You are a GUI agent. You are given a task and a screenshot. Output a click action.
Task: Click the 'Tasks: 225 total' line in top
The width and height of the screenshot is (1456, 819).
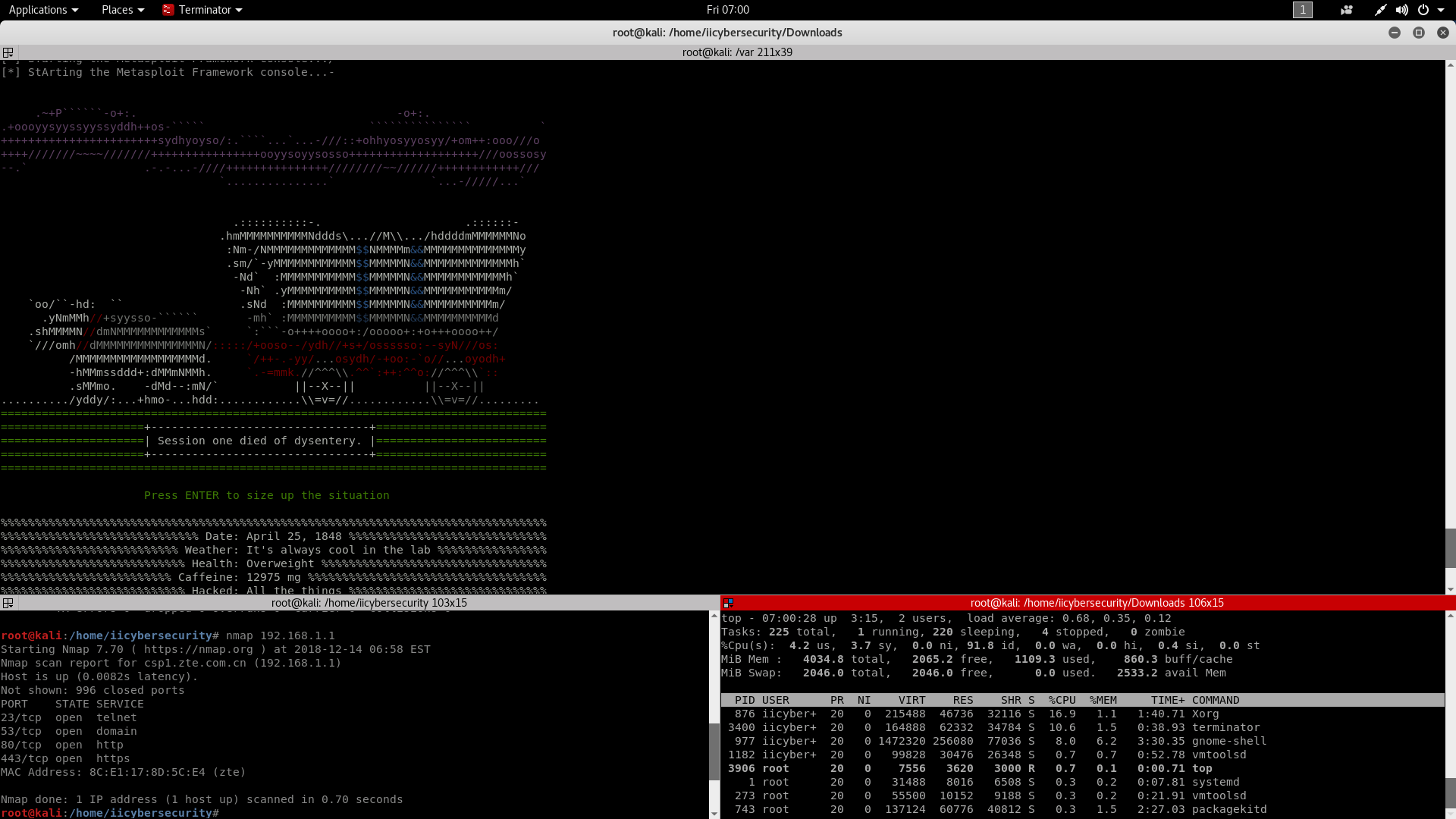[952, 632]
